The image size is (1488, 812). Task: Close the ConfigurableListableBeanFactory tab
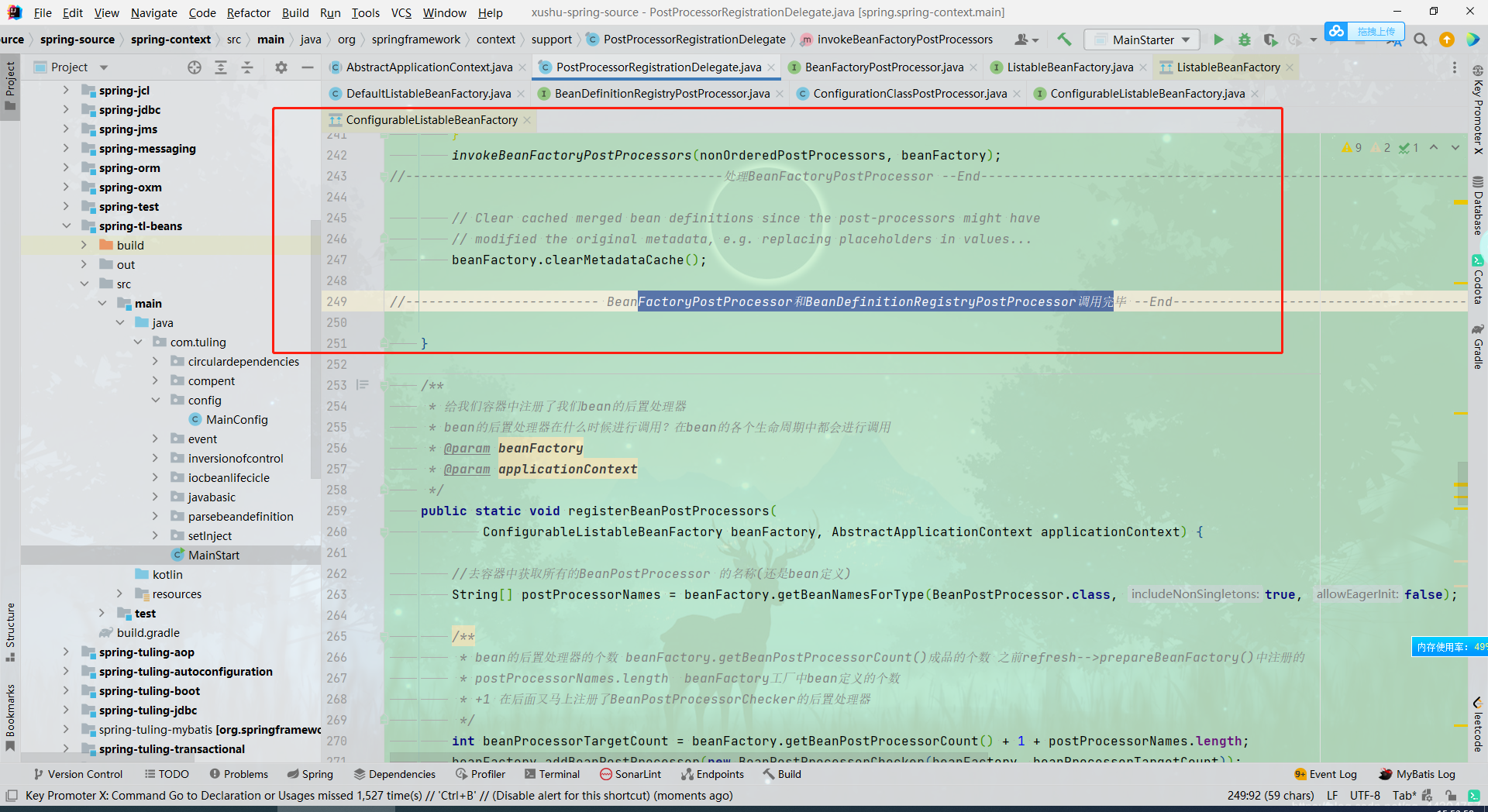pyautogui.click(x=527, y=120)
